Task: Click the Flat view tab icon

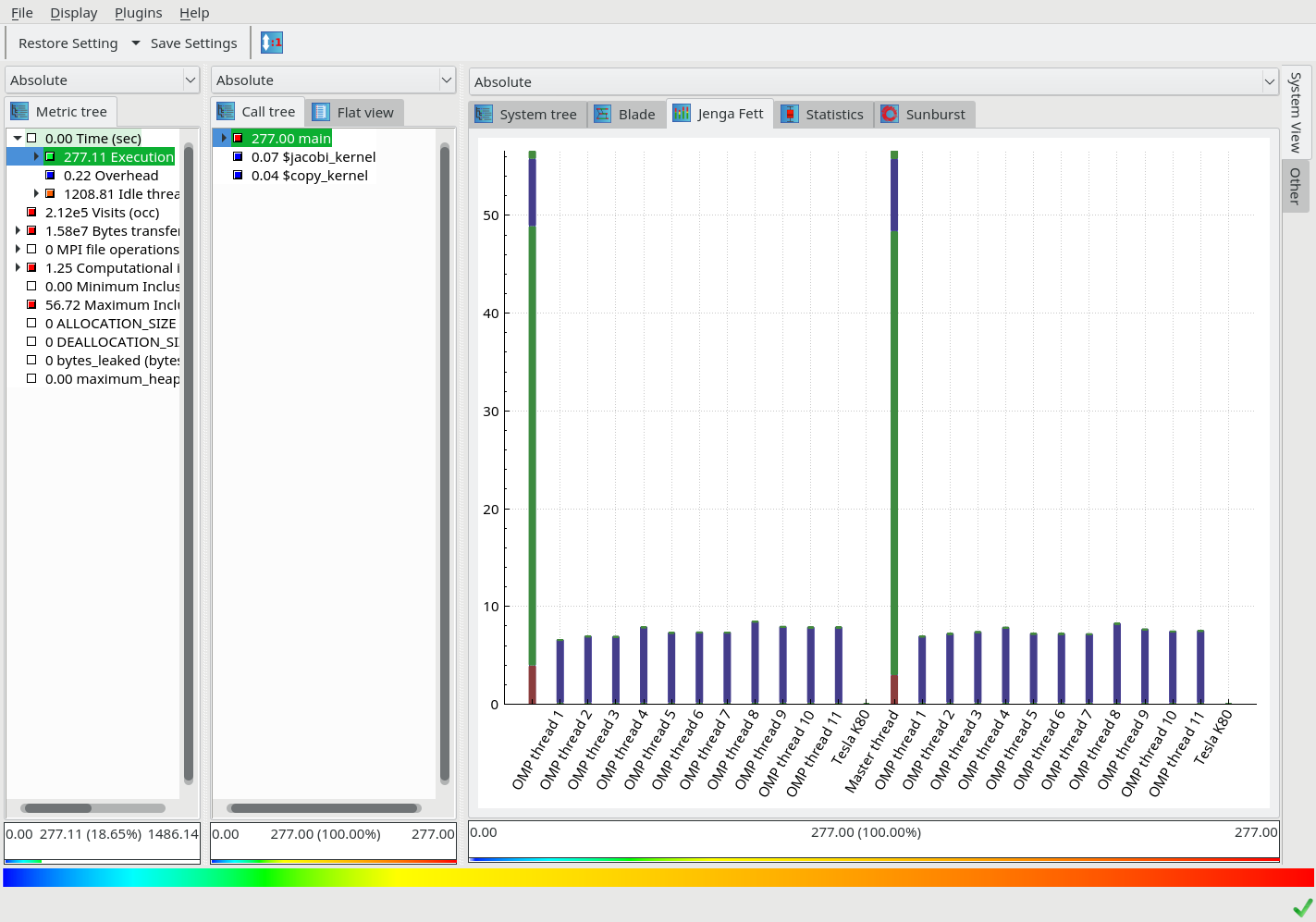Action: [x=321, y=112]
